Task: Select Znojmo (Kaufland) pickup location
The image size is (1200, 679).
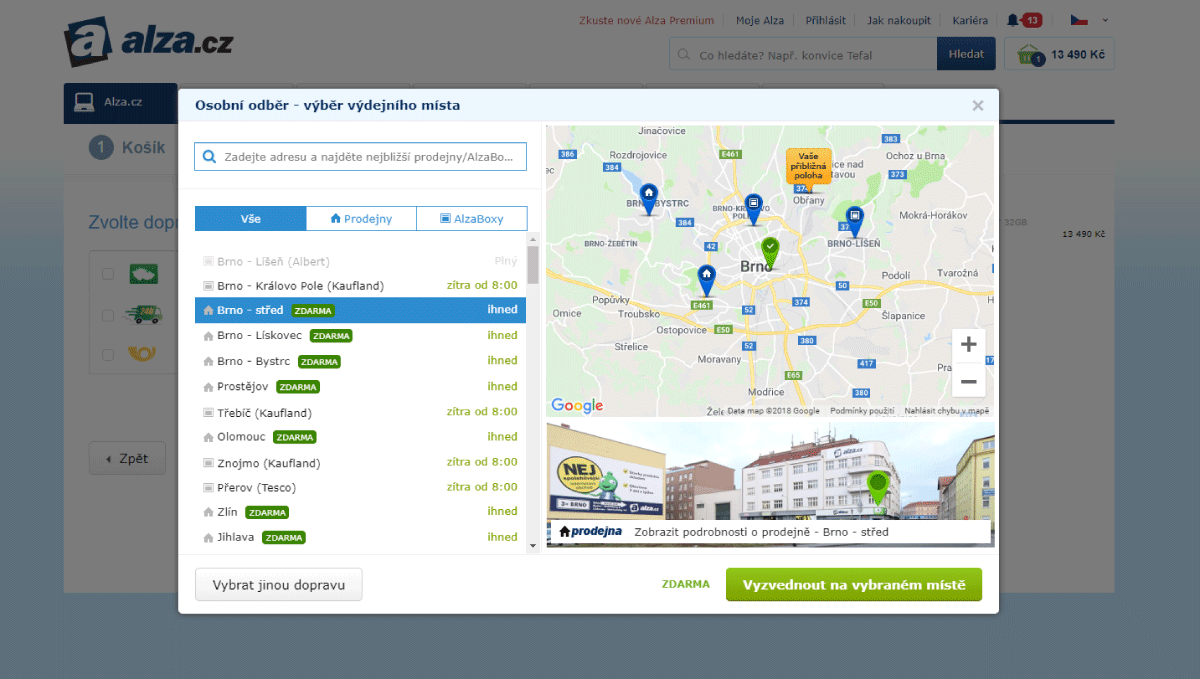Action: [360, 462]
